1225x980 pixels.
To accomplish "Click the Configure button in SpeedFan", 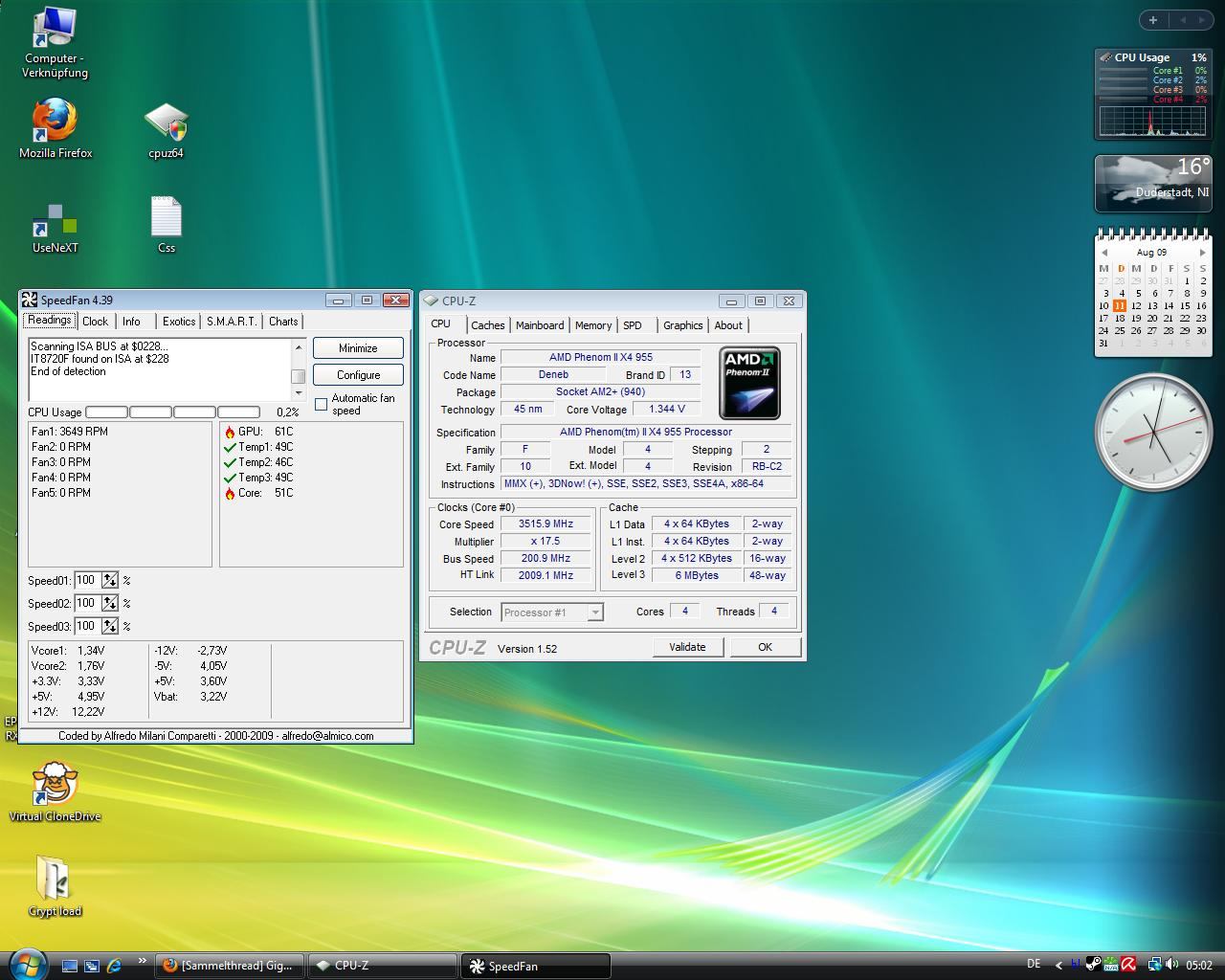I will 358,375.
